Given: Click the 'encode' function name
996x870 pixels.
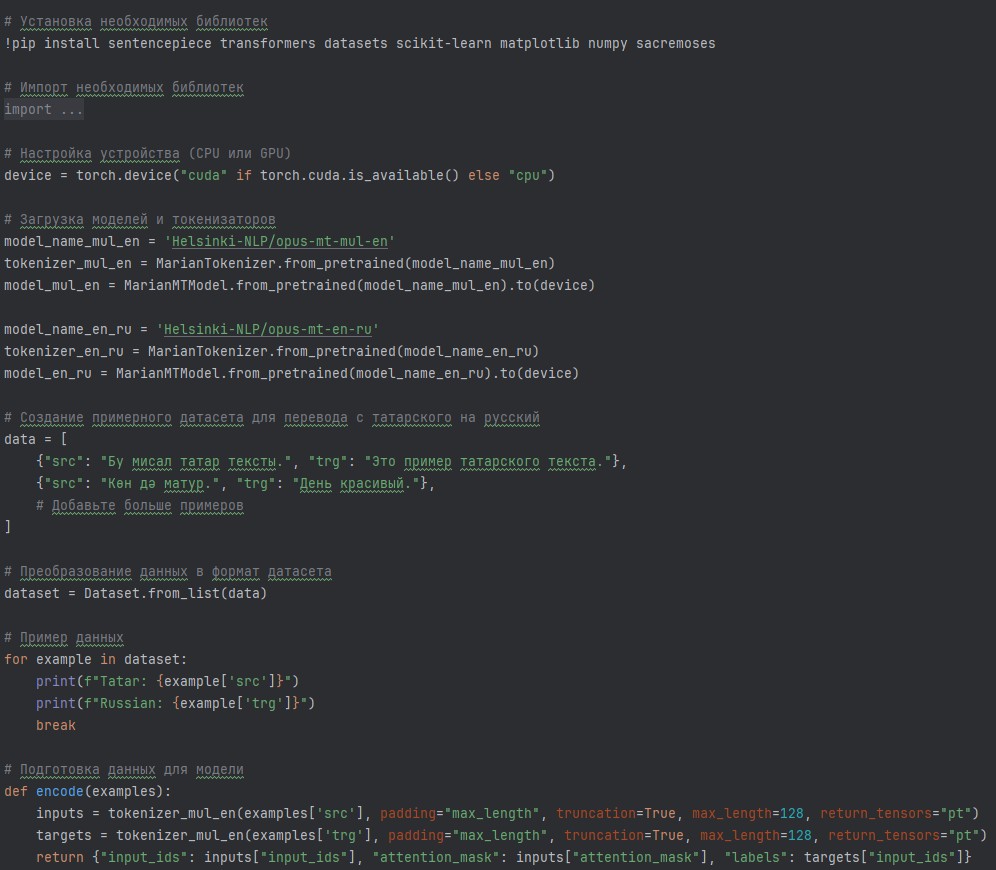Looking at the screenshot, I should (60, 792).
